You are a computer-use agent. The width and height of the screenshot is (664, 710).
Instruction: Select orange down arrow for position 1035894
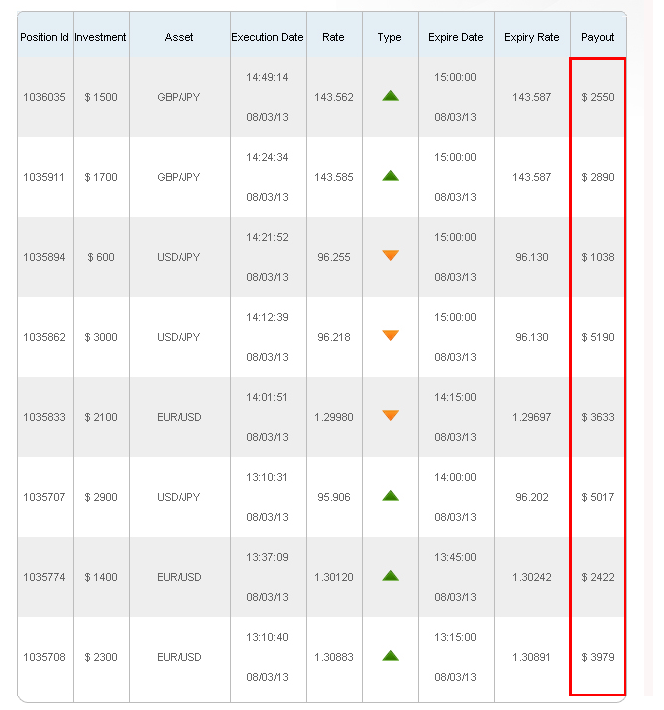(x=390, y=256)
